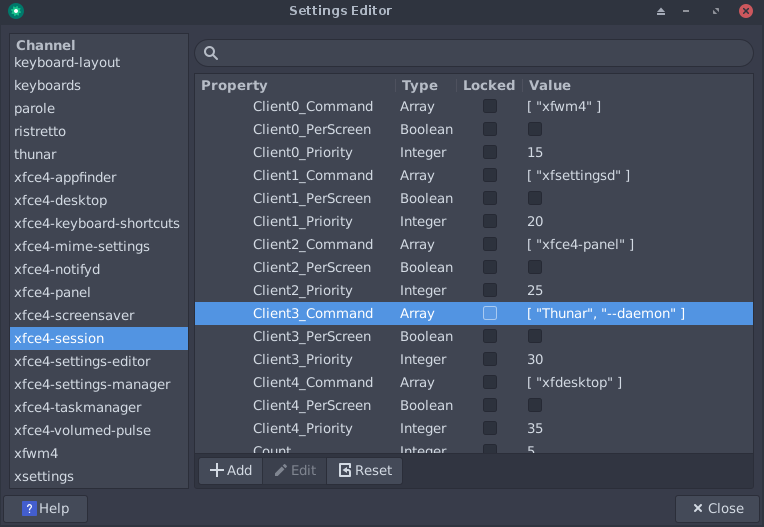Toggle Client3_PerScreen value checkbox
Image resolution: width=764 pixels, height=527 pixels.
pyautogui.click(x=535, y=336)
